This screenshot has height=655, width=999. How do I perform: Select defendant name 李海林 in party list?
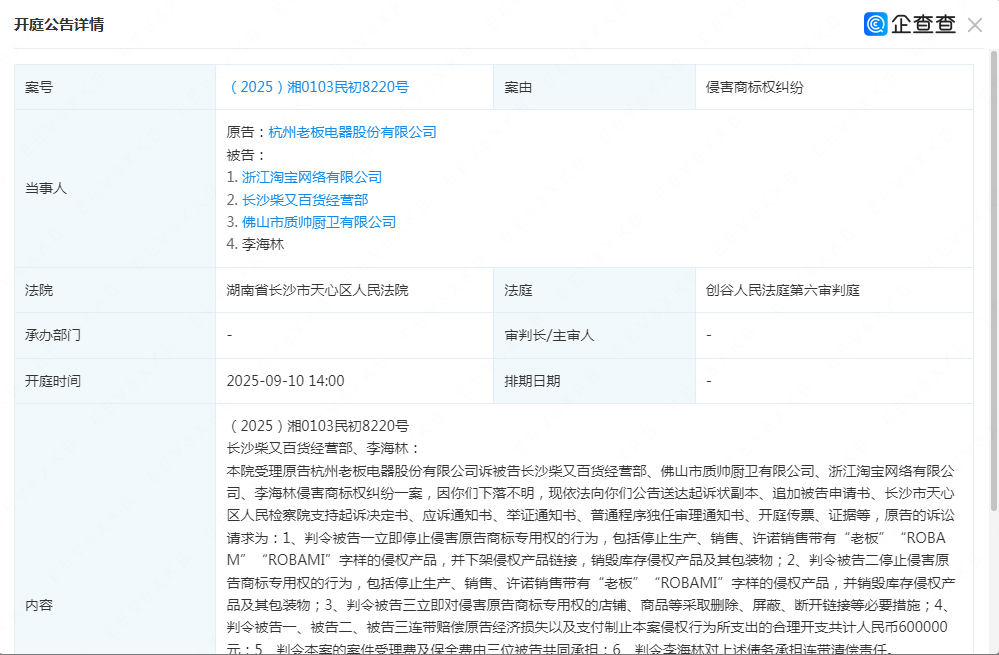(263, 245)
